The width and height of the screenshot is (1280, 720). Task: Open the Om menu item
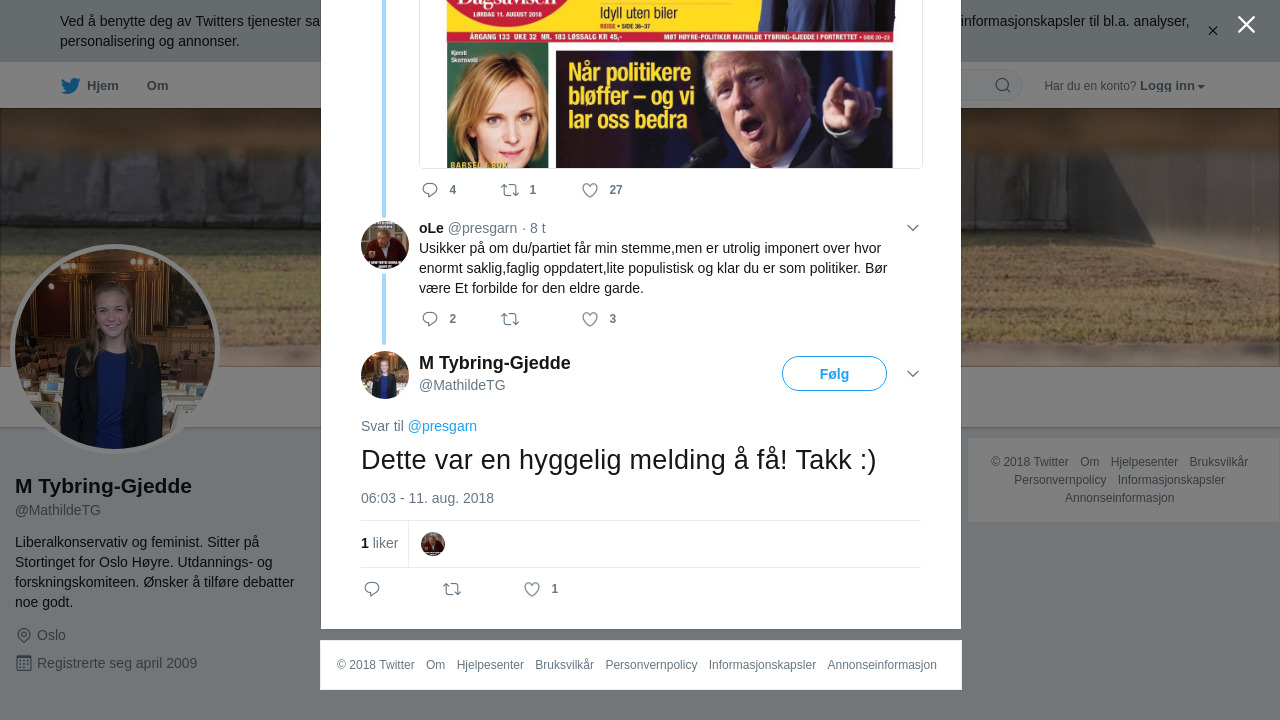click(157, 86)
